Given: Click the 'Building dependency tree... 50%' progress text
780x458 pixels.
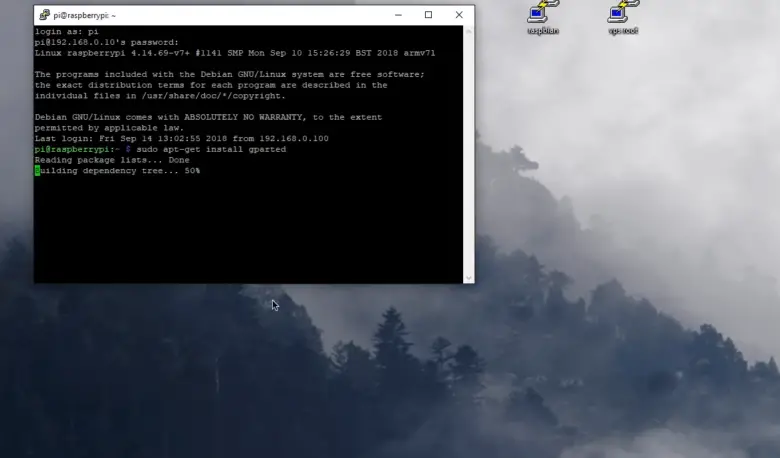Looking at the screenshot, I should 120,171.
